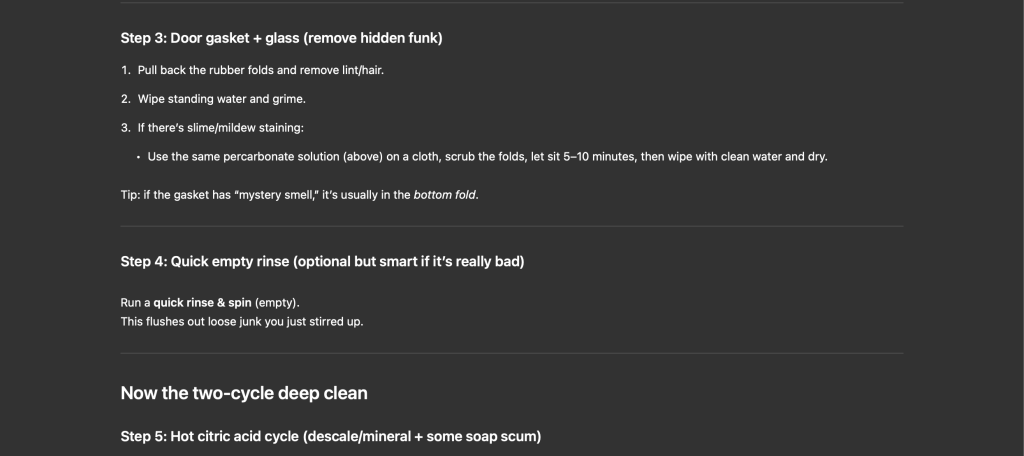1024x456 pixels.
Task: Click the 'Now the two-cycle deep clean' heading
Action: 244,393
